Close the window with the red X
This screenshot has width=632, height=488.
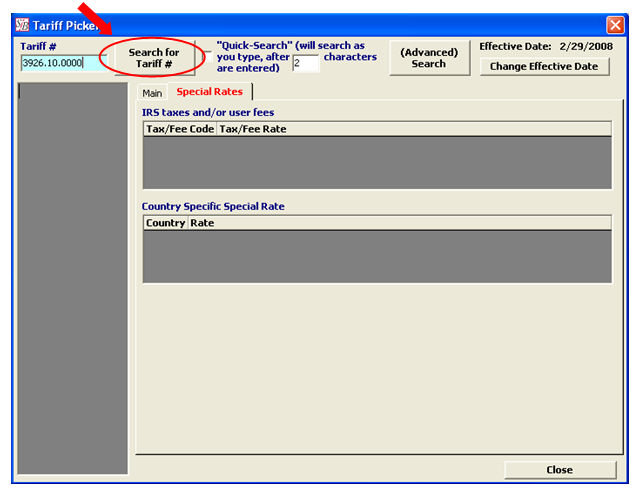(614, 25)
